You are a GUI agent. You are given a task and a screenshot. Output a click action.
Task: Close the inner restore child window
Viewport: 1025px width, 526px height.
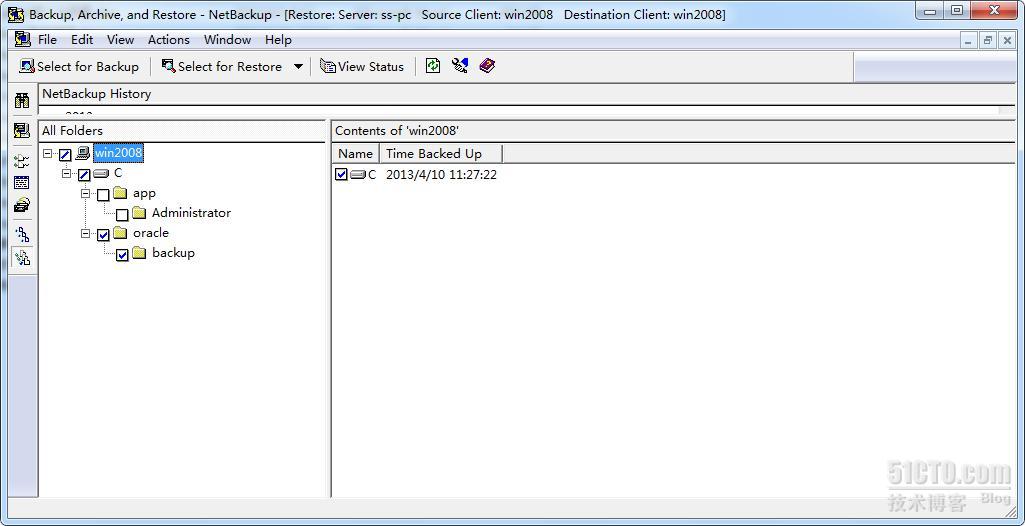click(1007, 40)
